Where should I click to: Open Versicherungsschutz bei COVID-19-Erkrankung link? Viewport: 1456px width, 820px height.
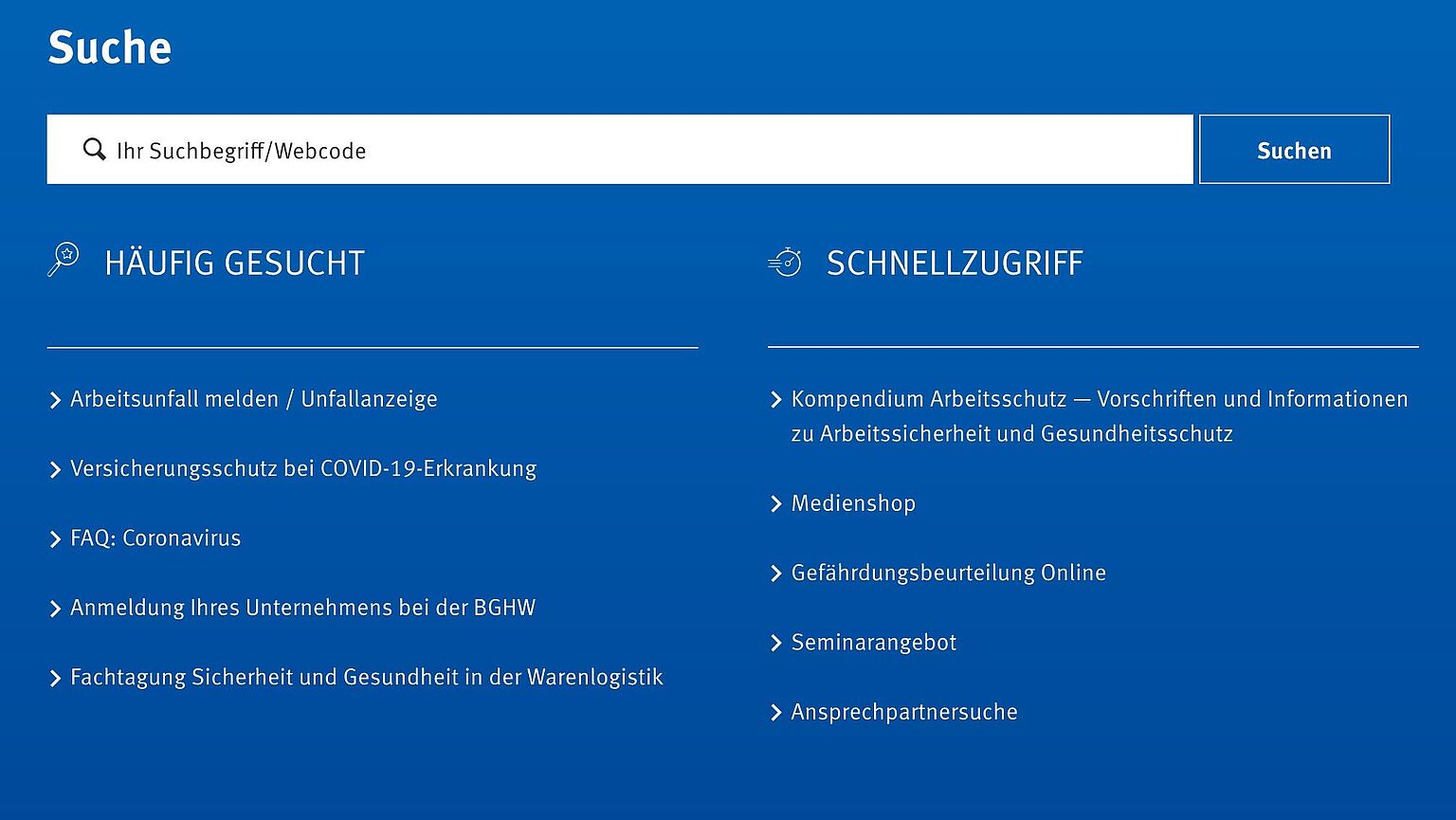tap(303, 468)
